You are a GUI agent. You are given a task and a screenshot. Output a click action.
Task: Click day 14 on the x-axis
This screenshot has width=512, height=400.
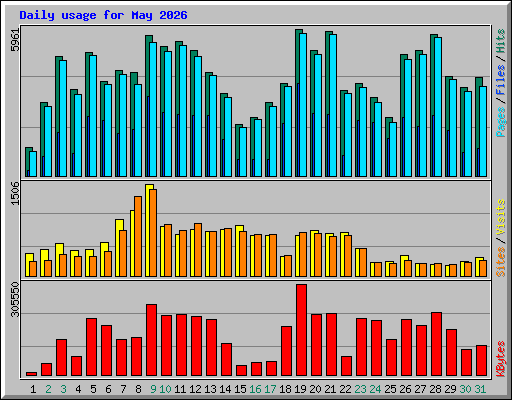point(225,389)
